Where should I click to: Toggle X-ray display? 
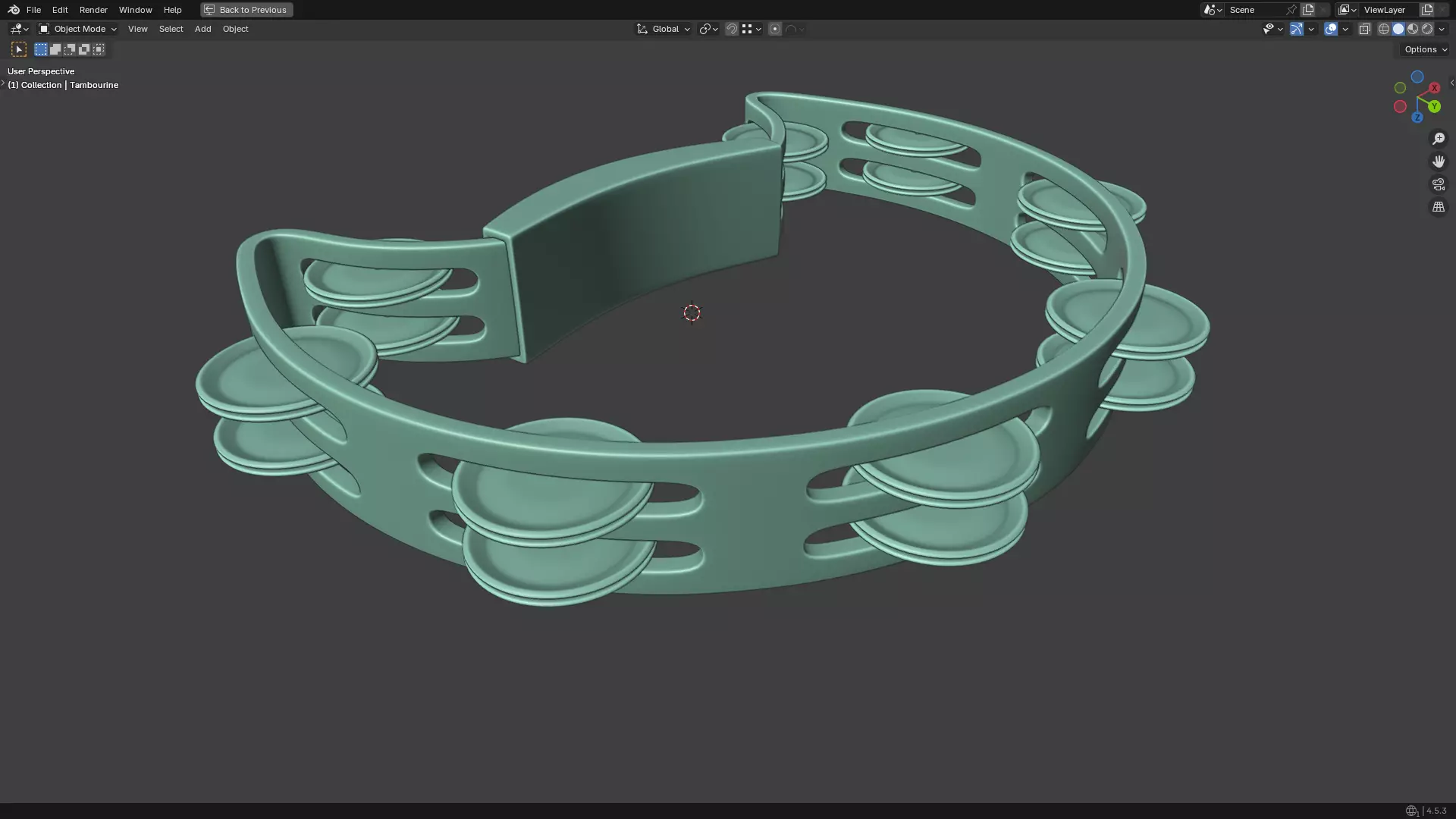tap(1364, 29)
